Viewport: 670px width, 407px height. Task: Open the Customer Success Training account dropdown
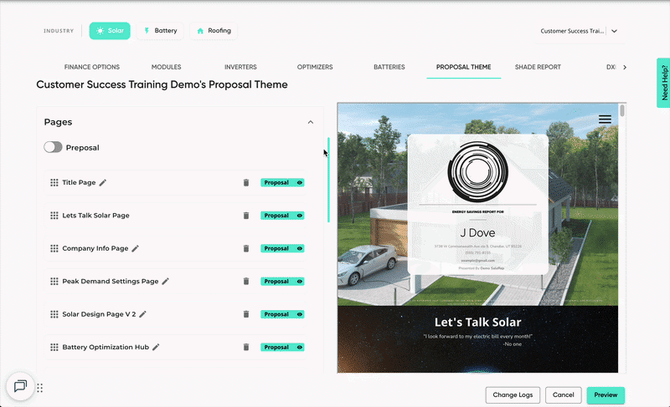[x=579, y=31]
